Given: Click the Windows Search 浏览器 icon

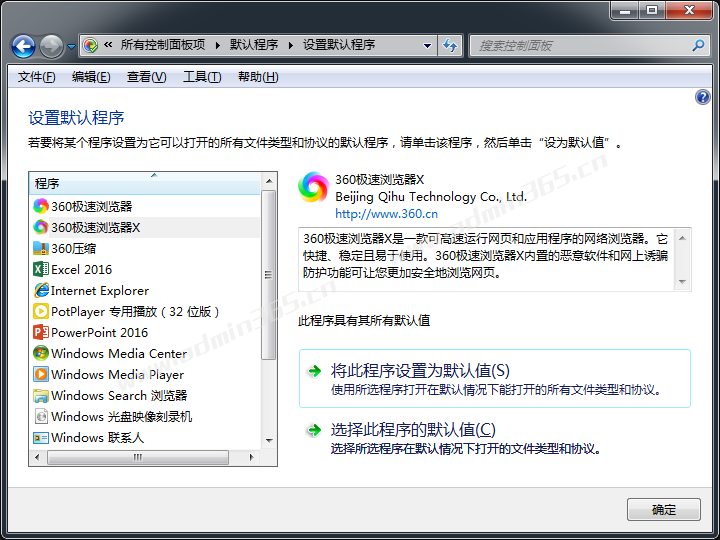Looking at the screenshot, I should click(x=41, y=395).
